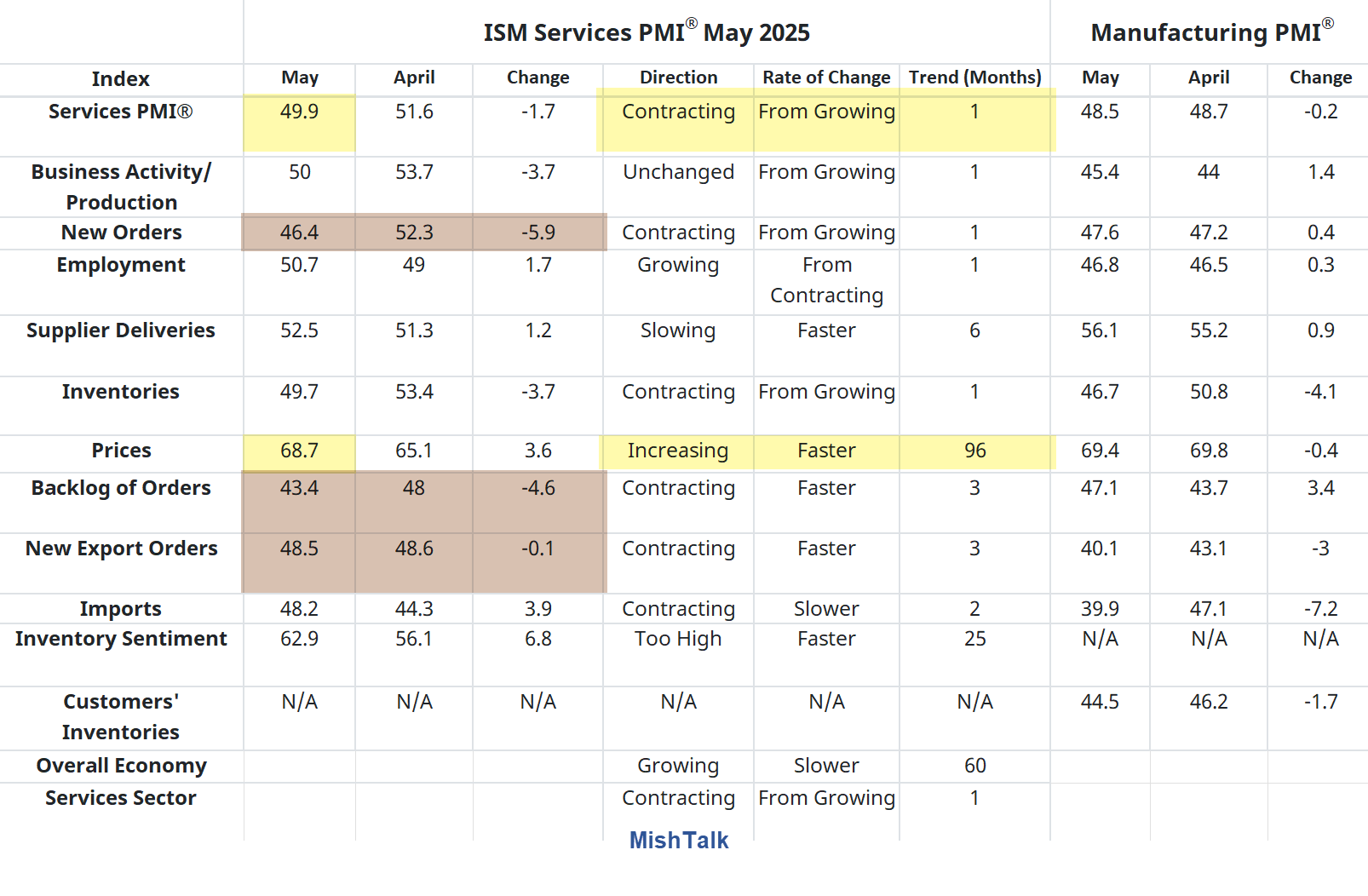This screenshot has height=896, width=1368.
Task: Select the 96-month Prices trend value
Action: point(974,451)
